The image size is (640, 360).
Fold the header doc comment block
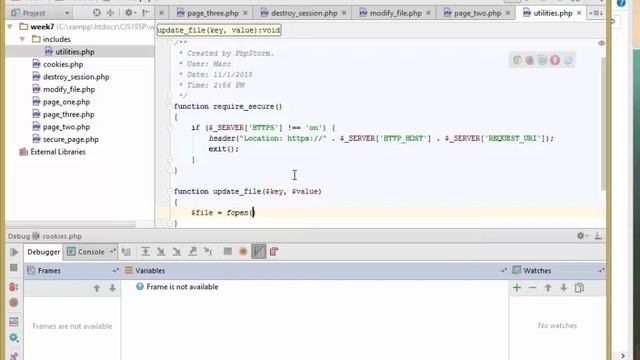click(x=170, y=43)
